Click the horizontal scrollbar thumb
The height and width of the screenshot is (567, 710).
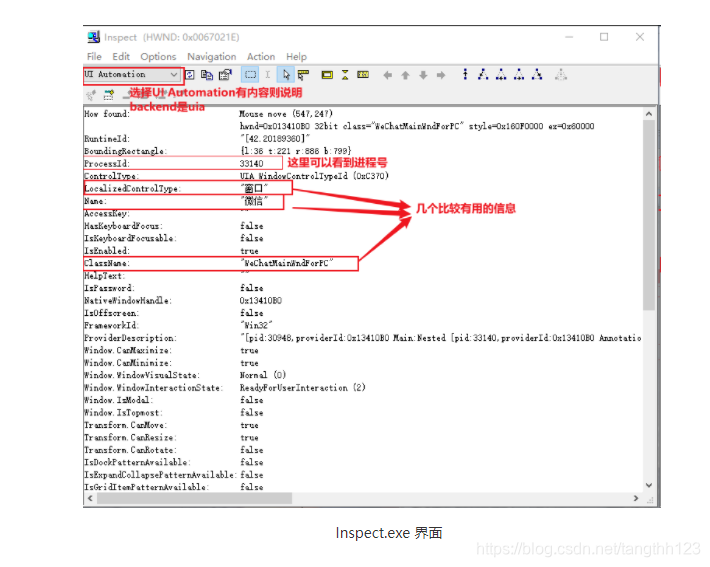[x=195, y=498]
